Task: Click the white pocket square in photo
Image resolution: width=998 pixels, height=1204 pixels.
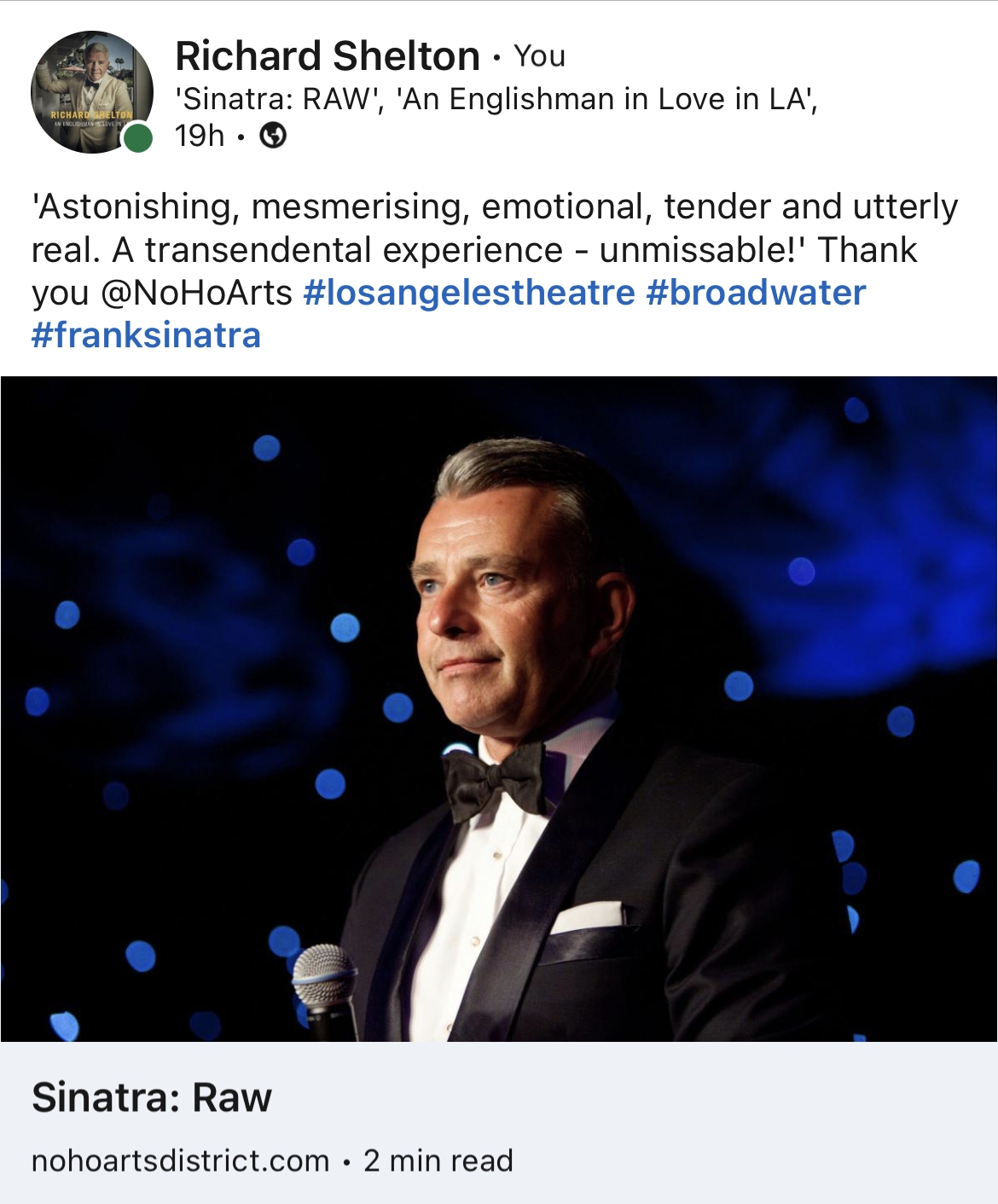Action: [587, 917]
